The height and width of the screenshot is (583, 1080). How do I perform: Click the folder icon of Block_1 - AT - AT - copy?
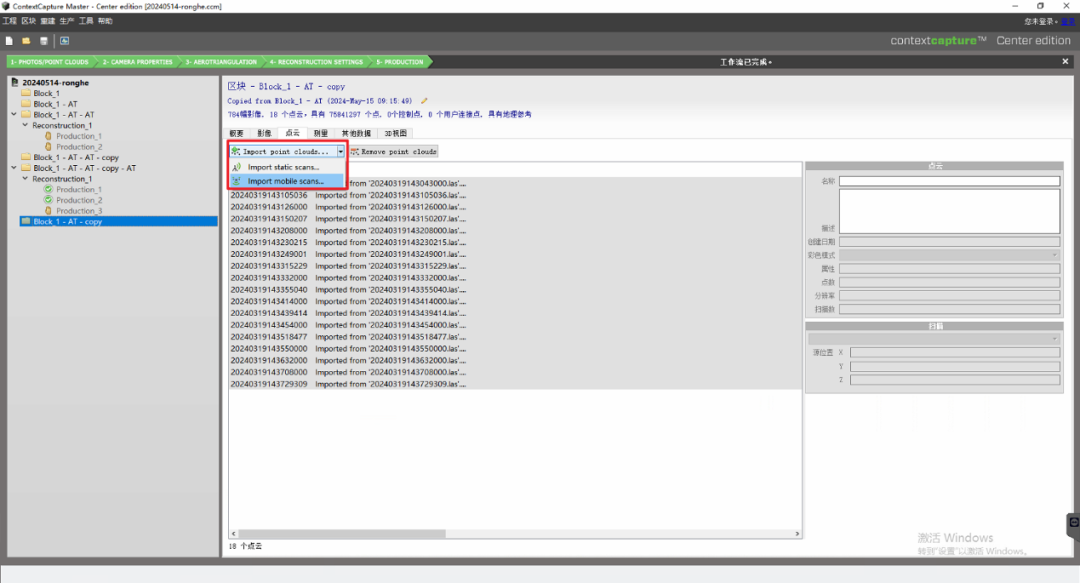point(26,157)
